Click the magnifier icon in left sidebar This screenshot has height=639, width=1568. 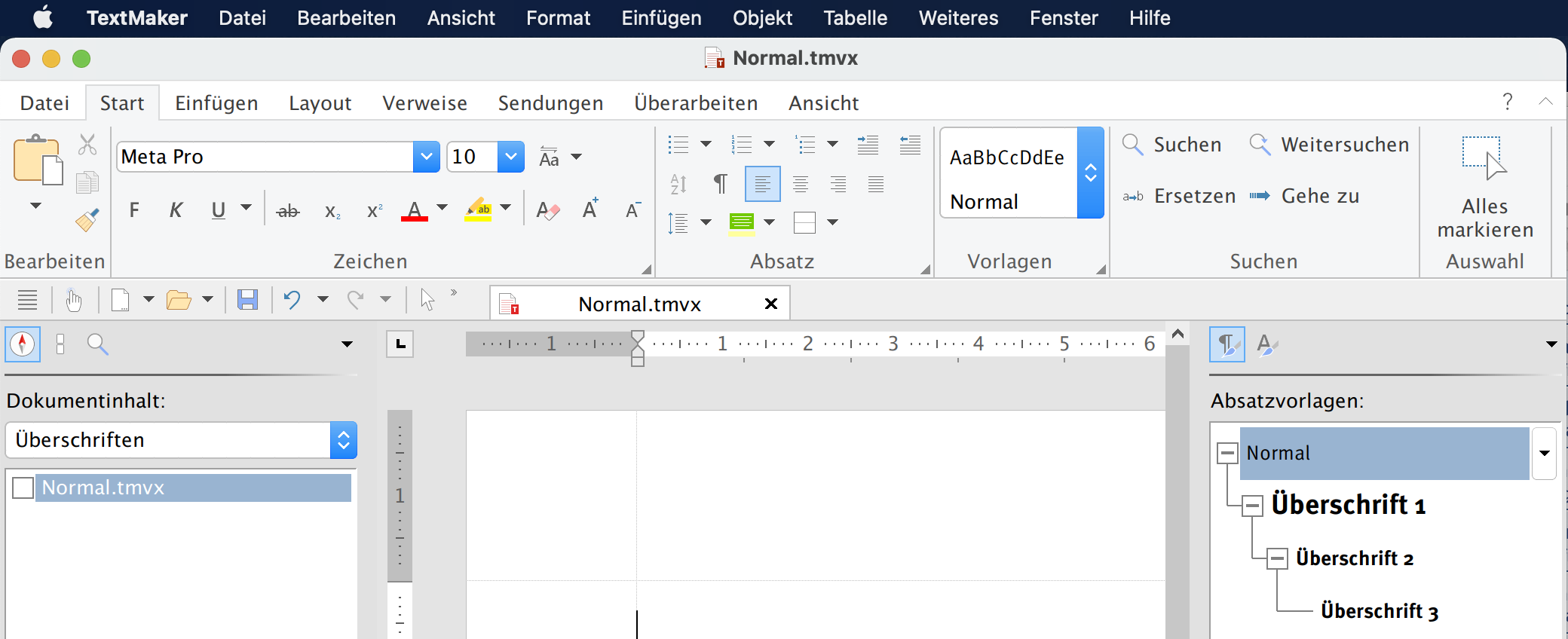(98, 344)
